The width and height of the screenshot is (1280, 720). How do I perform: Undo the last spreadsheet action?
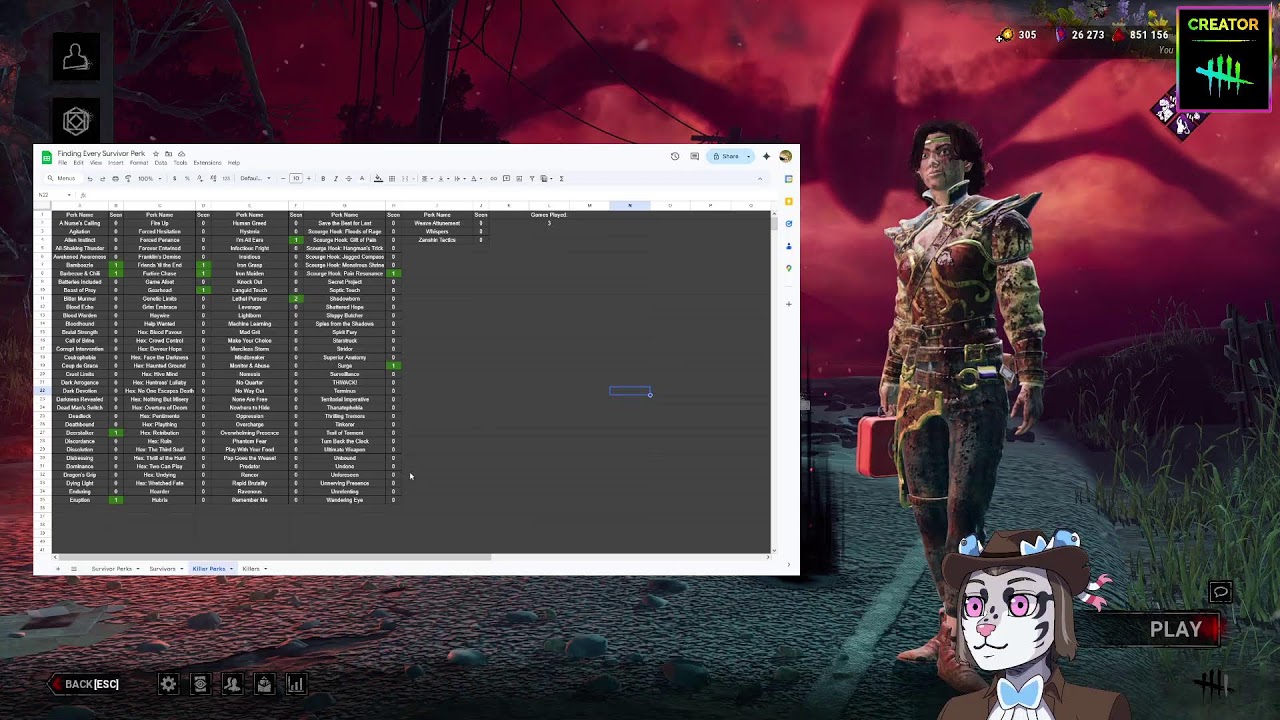(x=90, y=178)
